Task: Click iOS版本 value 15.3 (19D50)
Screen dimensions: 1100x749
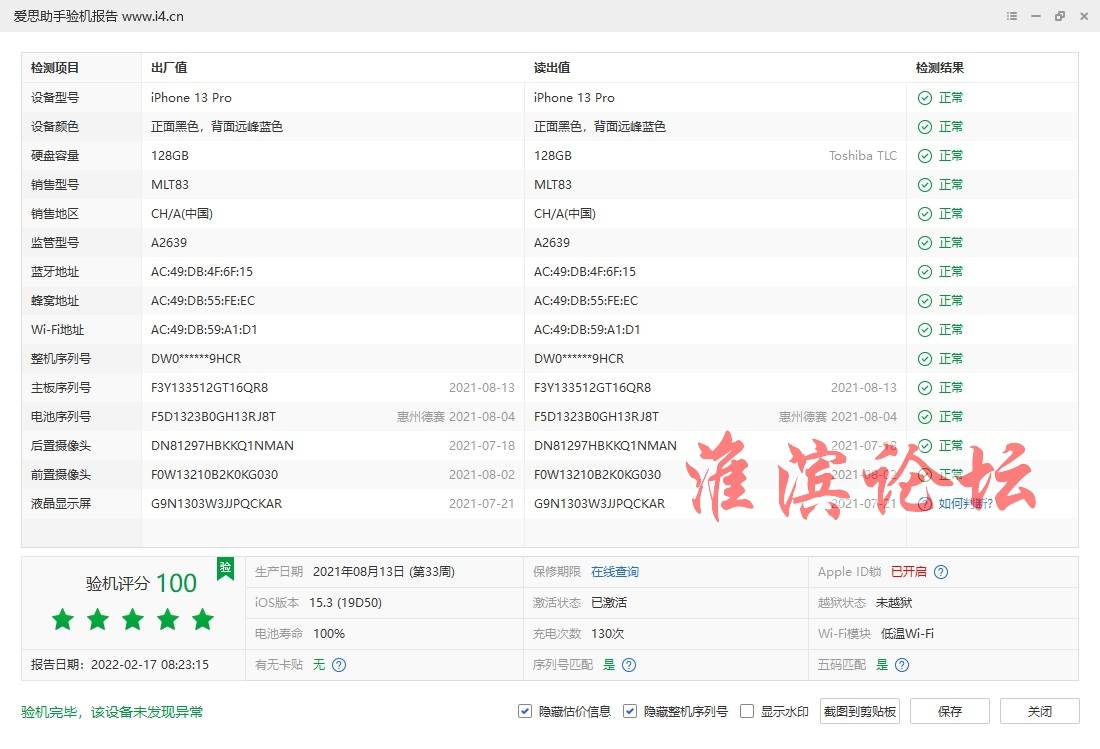Action: pyautogui.click(x=345, y=602)
